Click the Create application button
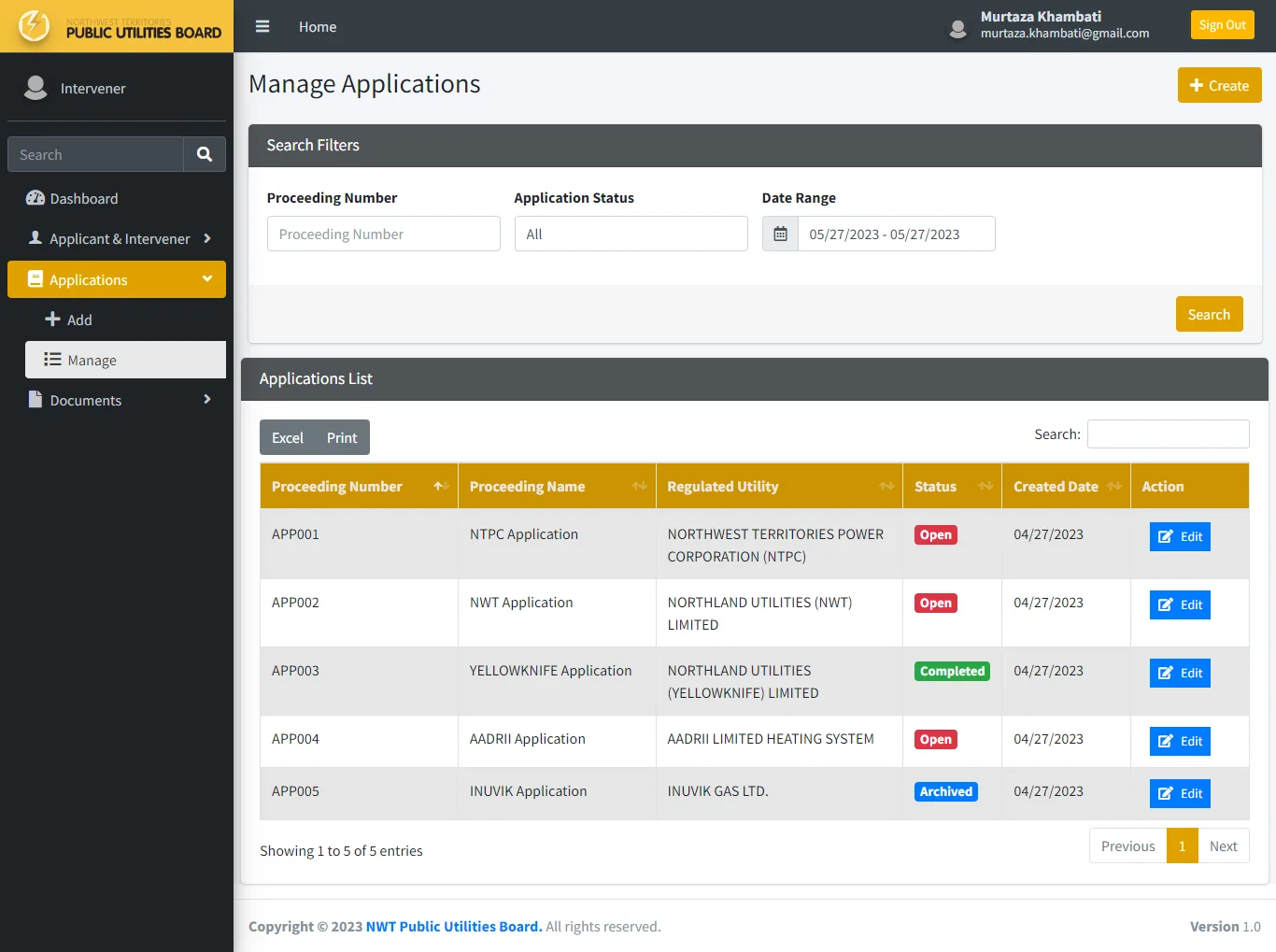Viewport: 1276px width, 952px height. pos(1219,85)
